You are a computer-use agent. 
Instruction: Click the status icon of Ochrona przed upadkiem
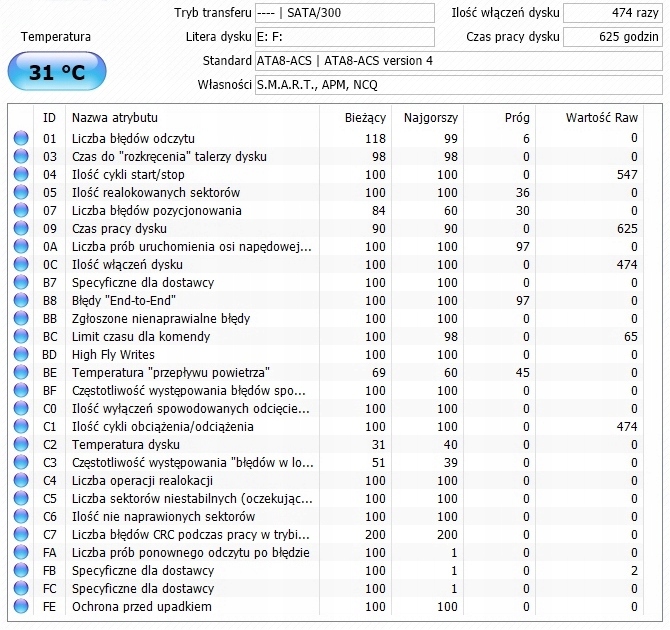21,606
